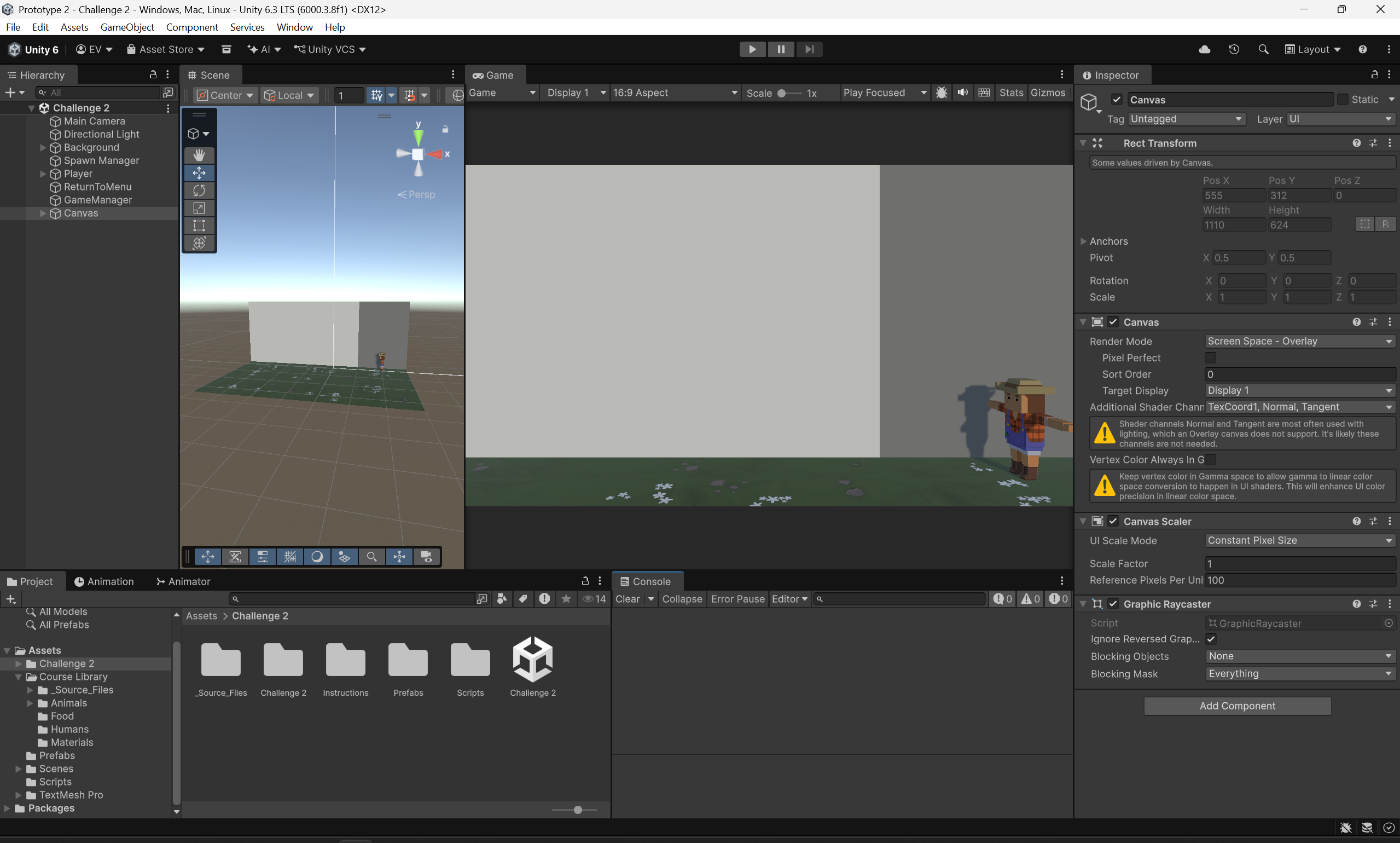Toggle the Static checkbox for Canvas

(1342, 100)
